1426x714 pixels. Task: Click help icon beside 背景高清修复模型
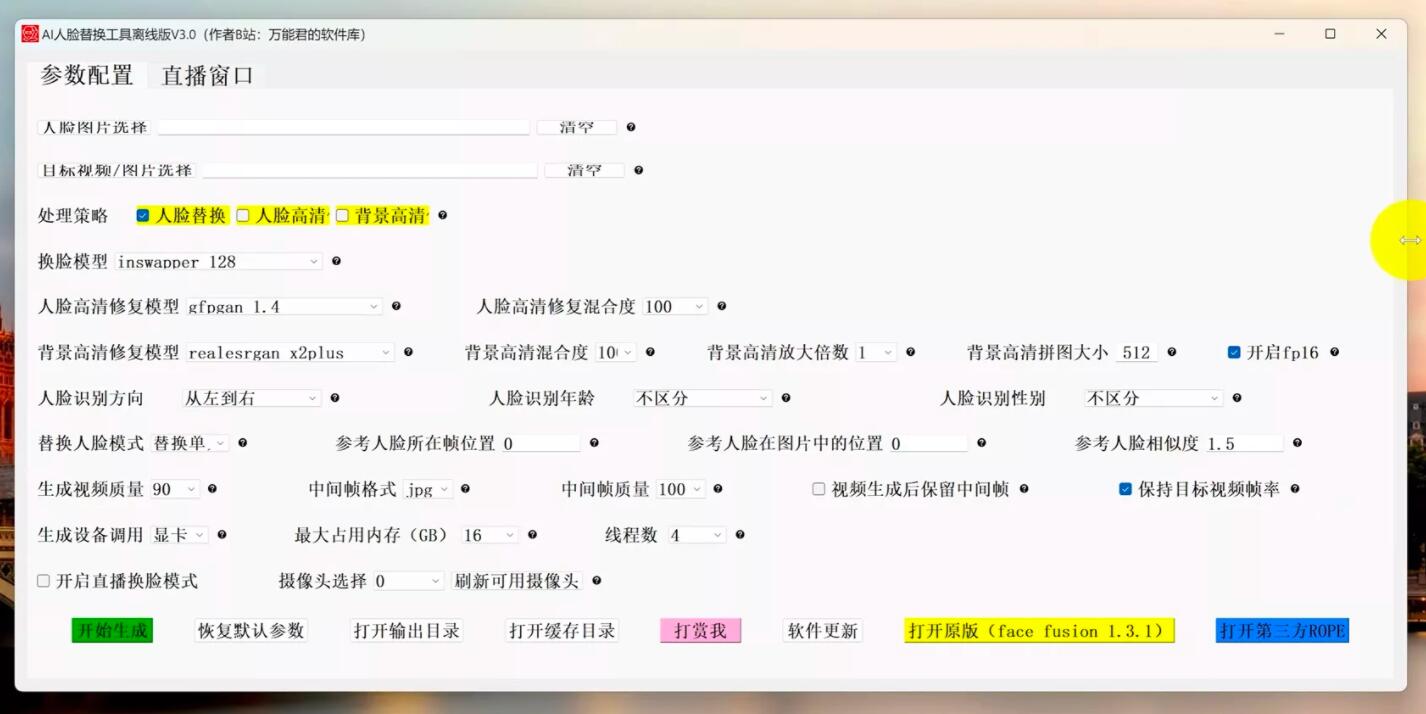pyautogui.click(x=408, y=352)
